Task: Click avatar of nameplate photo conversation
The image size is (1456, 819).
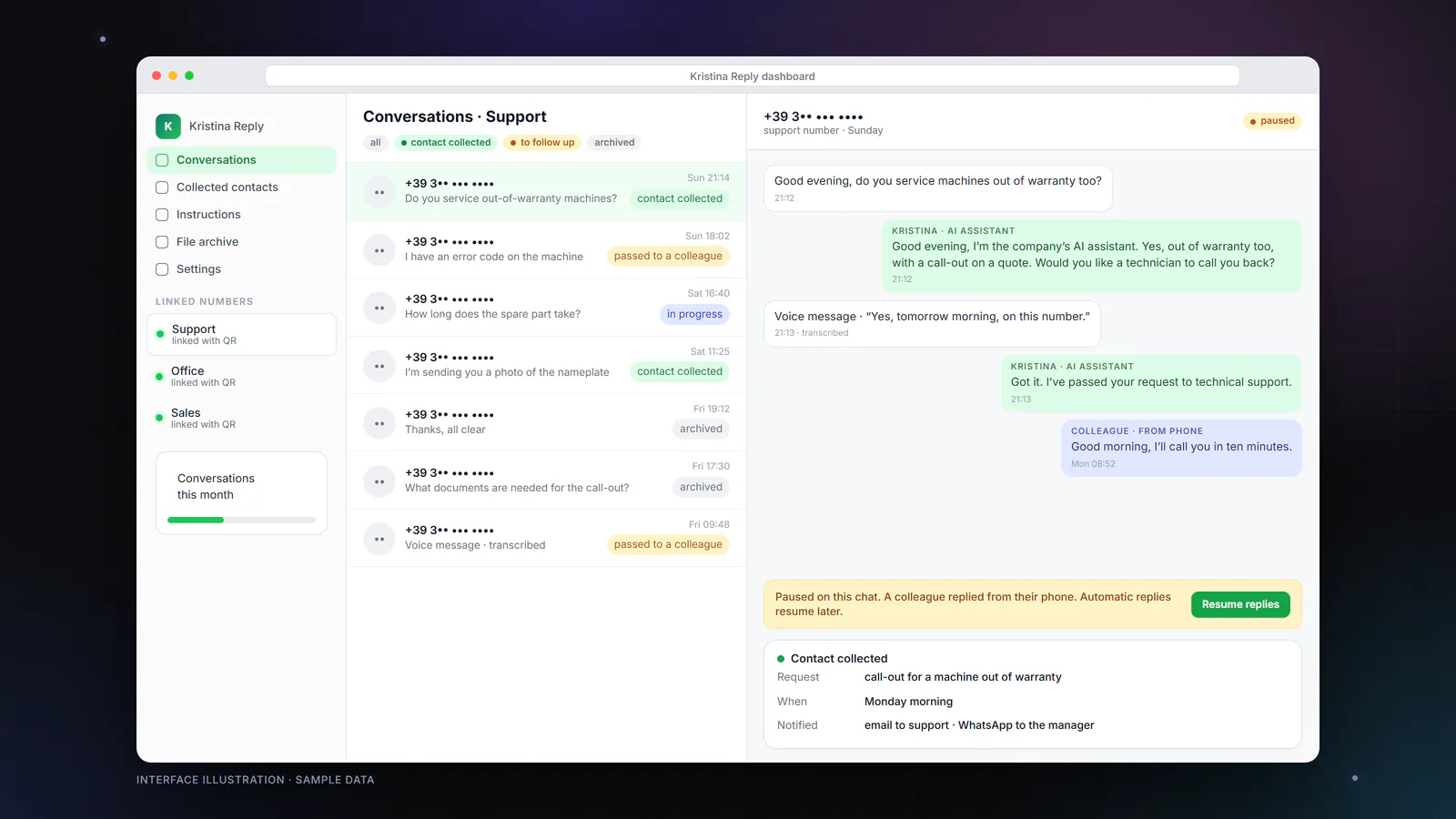Action: point(379,366)
